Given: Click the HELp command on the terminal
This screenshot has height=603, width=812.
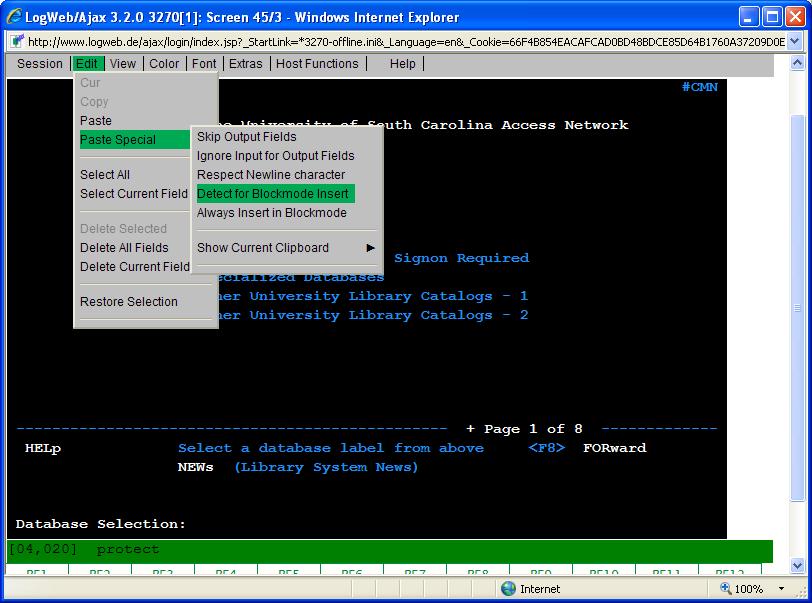Looking at the screenshot, I should (x=43, y=448).
